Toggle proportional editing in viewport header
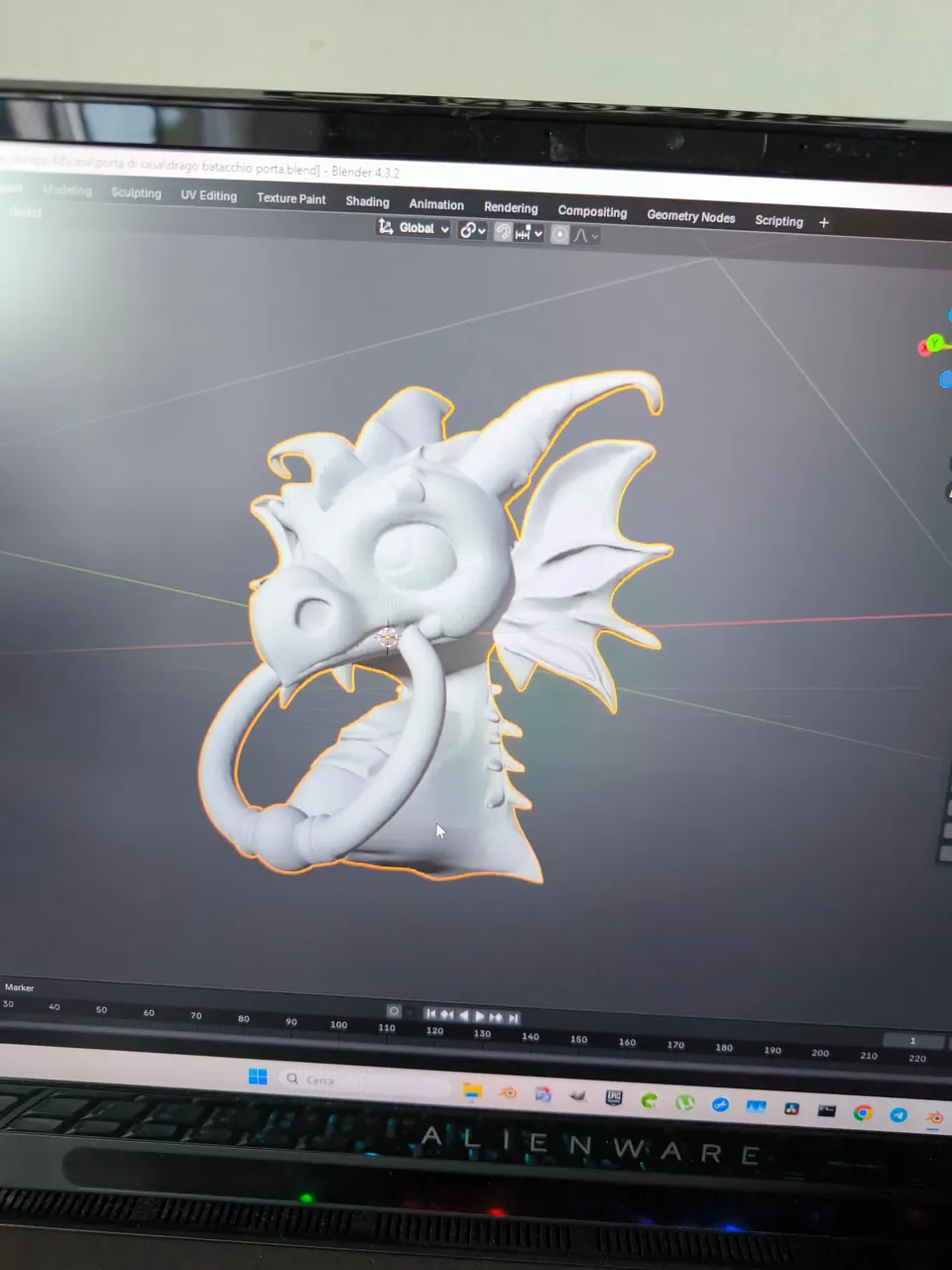 (x=560, y=234)
